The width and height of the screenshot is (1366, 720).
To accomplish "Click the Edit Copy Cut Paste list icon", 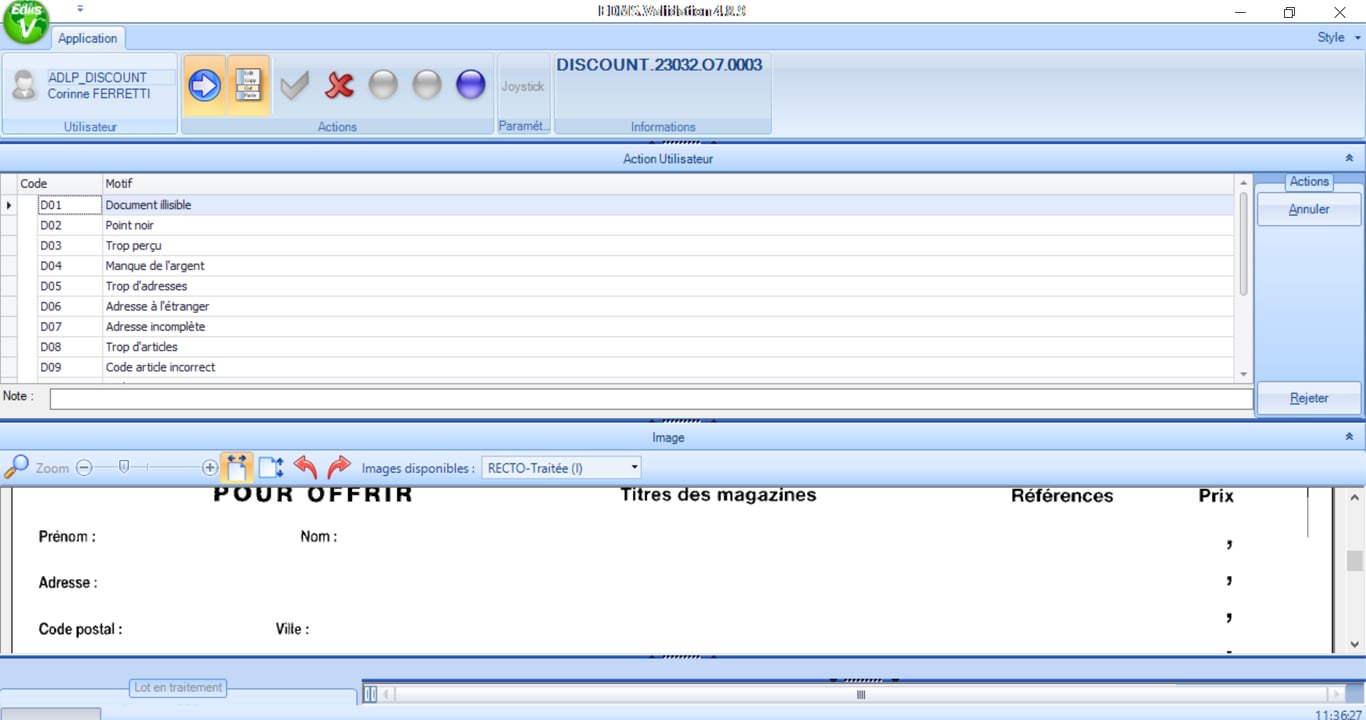I will tap(248, 86).
